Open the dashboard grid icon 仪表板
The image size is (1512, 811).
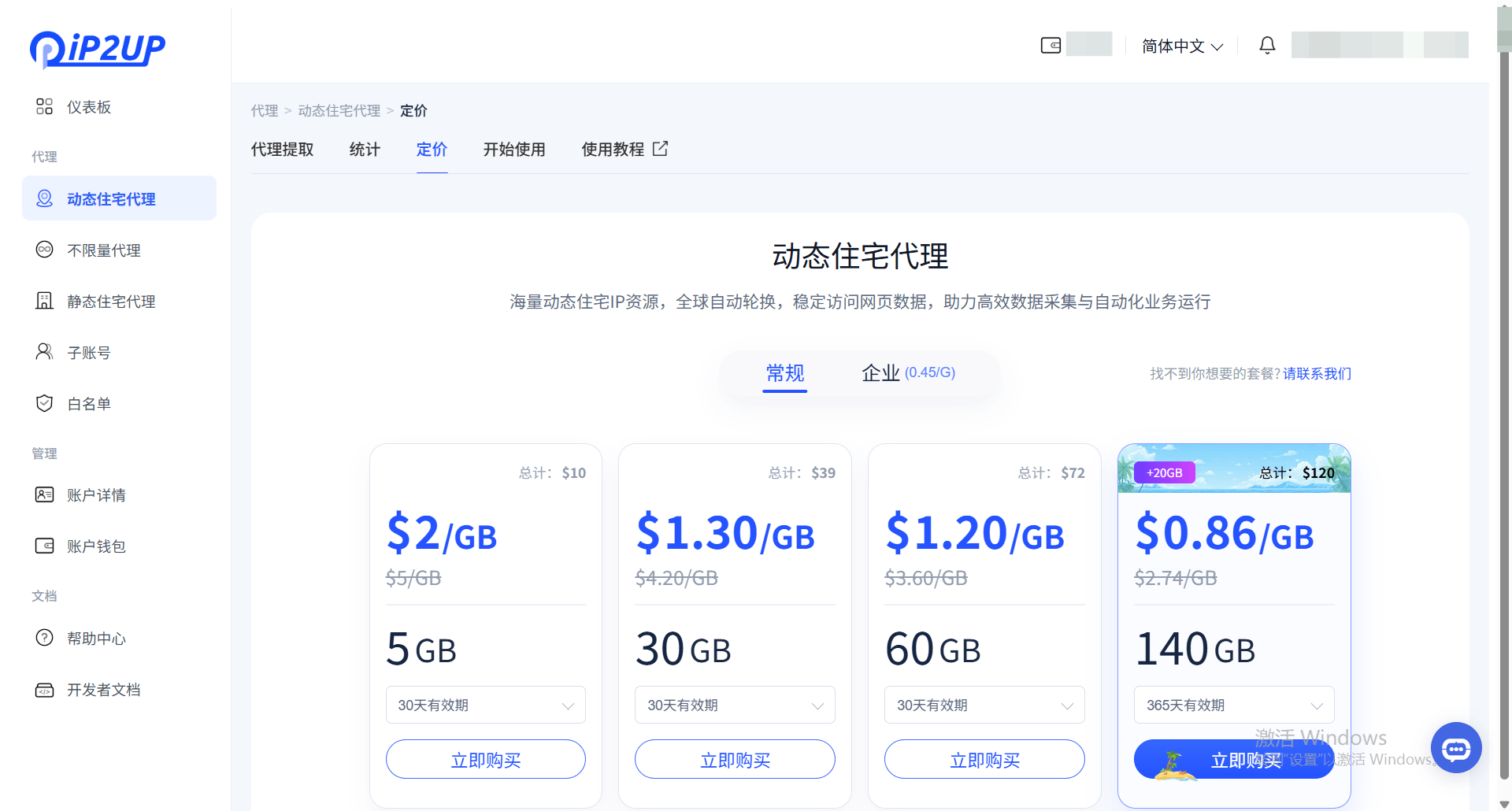[x=45, y=106]
